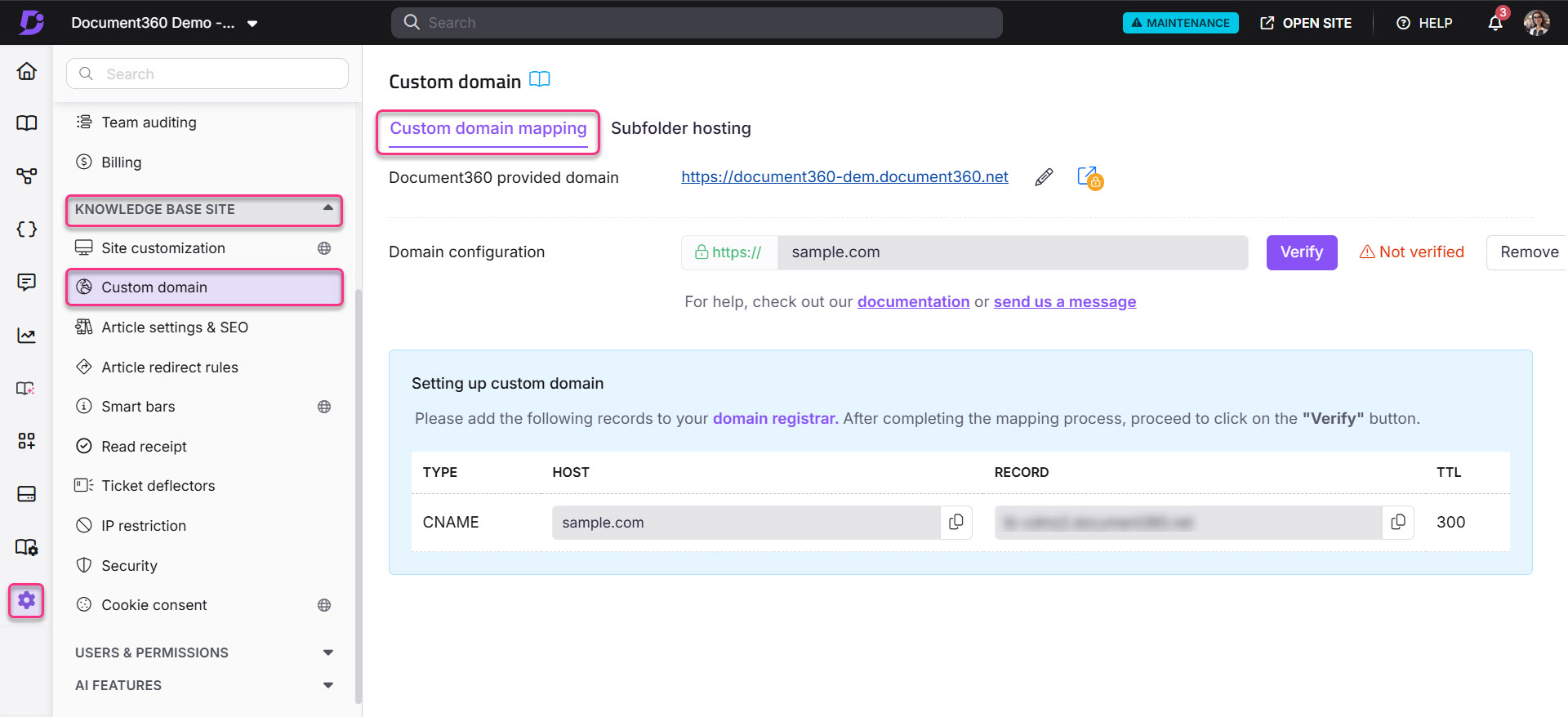Edit the Document360 provided domain pencil icon
The image size is (1568, 717).
tap(1044, 177)
